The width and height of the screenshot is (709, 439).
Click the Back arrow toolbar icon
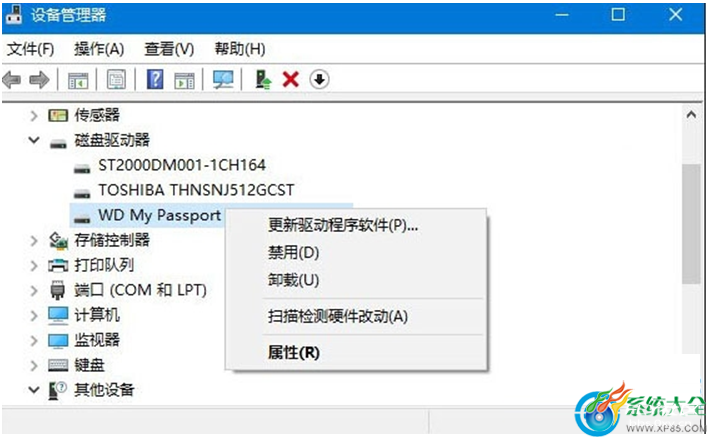coord(12,80)
